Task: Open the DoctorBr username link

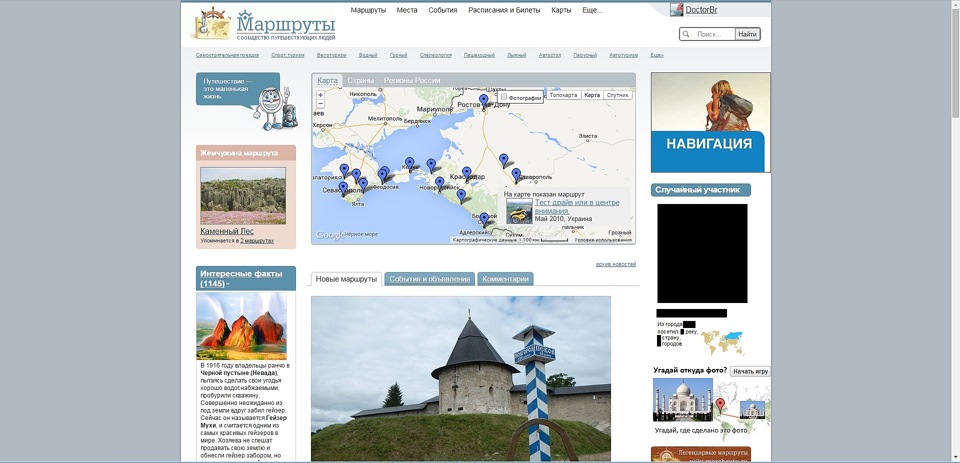Action: [x=701, y=10]
